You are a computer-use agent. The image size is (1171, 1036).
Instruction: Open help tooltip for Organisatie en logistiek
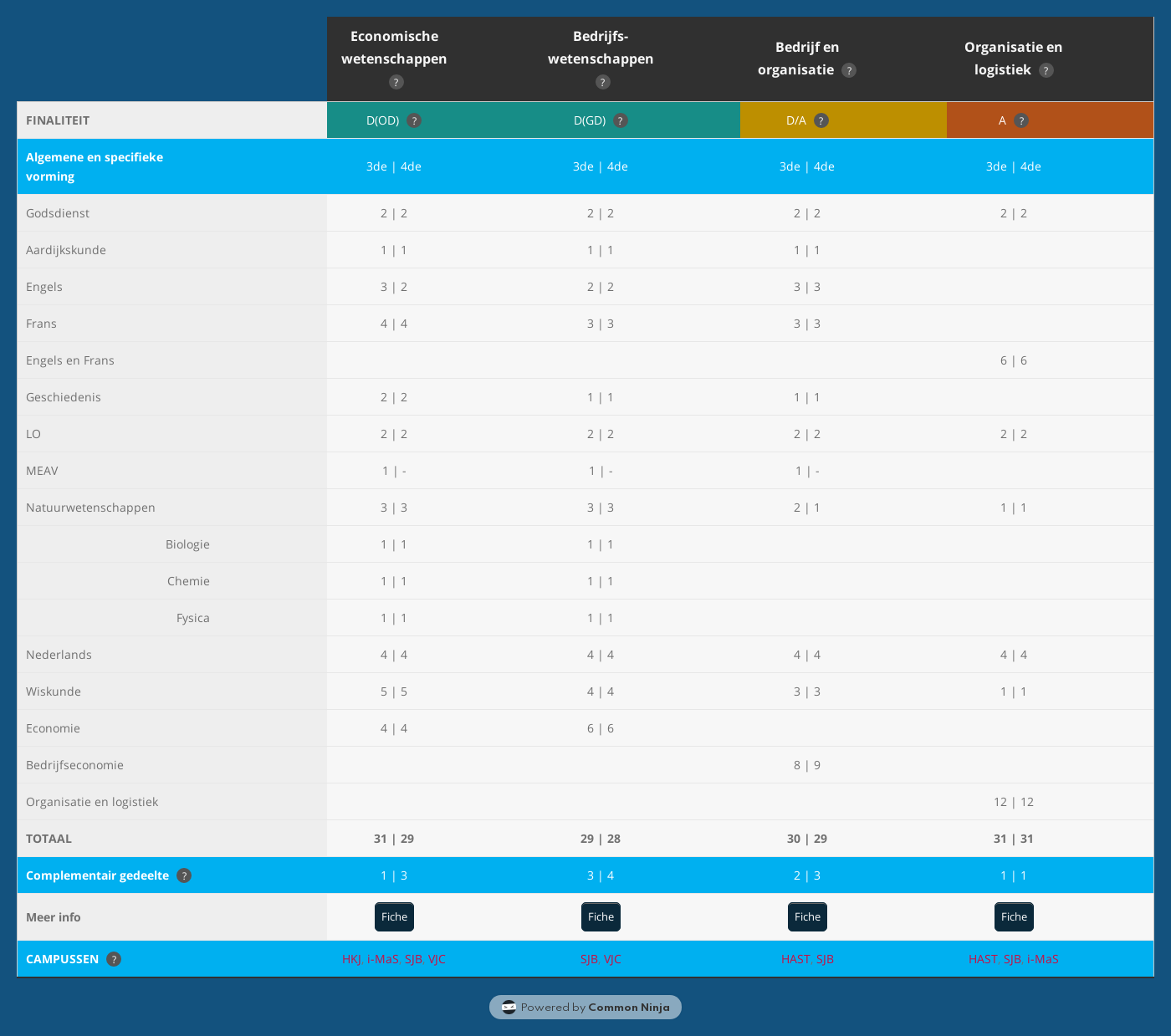1046,70
